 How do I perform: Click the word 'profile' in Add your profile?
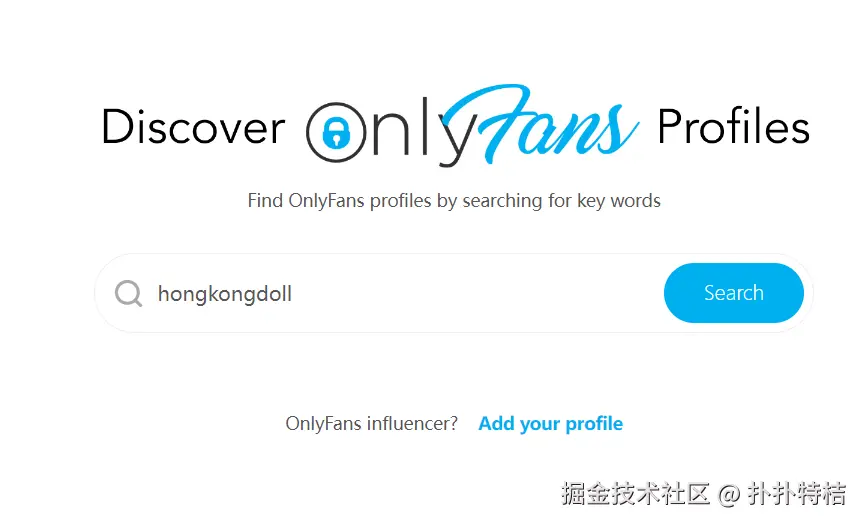tap(594, 424)
